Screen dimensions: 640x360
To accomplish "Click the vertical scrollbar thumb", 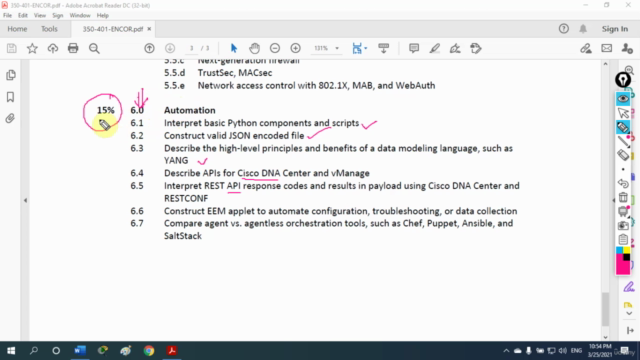I will pos(605,309).
